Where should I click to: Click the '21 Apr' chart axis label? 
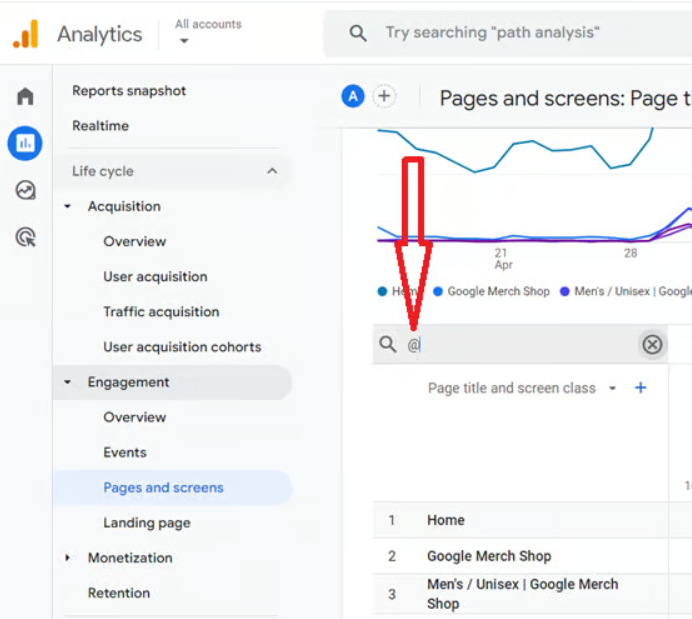point(503,259)
